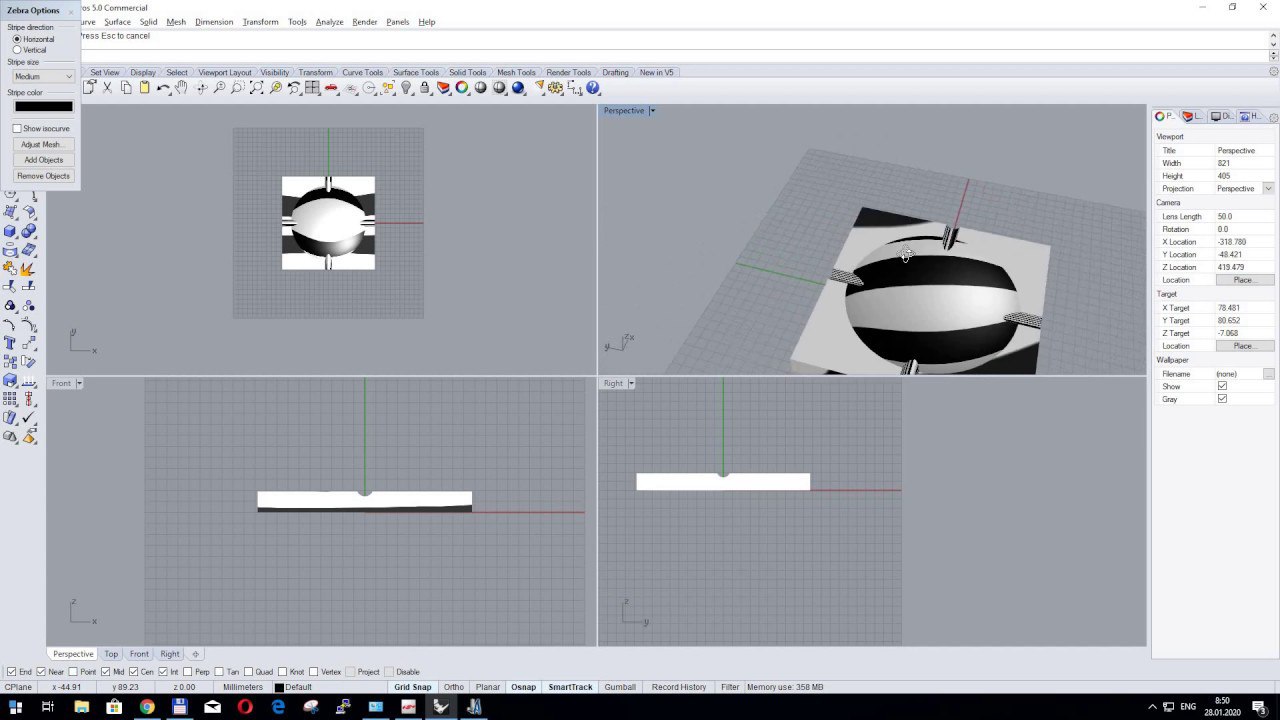Image resolution: width=1280 pixels, height=720 pixels.
Task: Pick the black Stripe color swatch
Action: (43, 106)
